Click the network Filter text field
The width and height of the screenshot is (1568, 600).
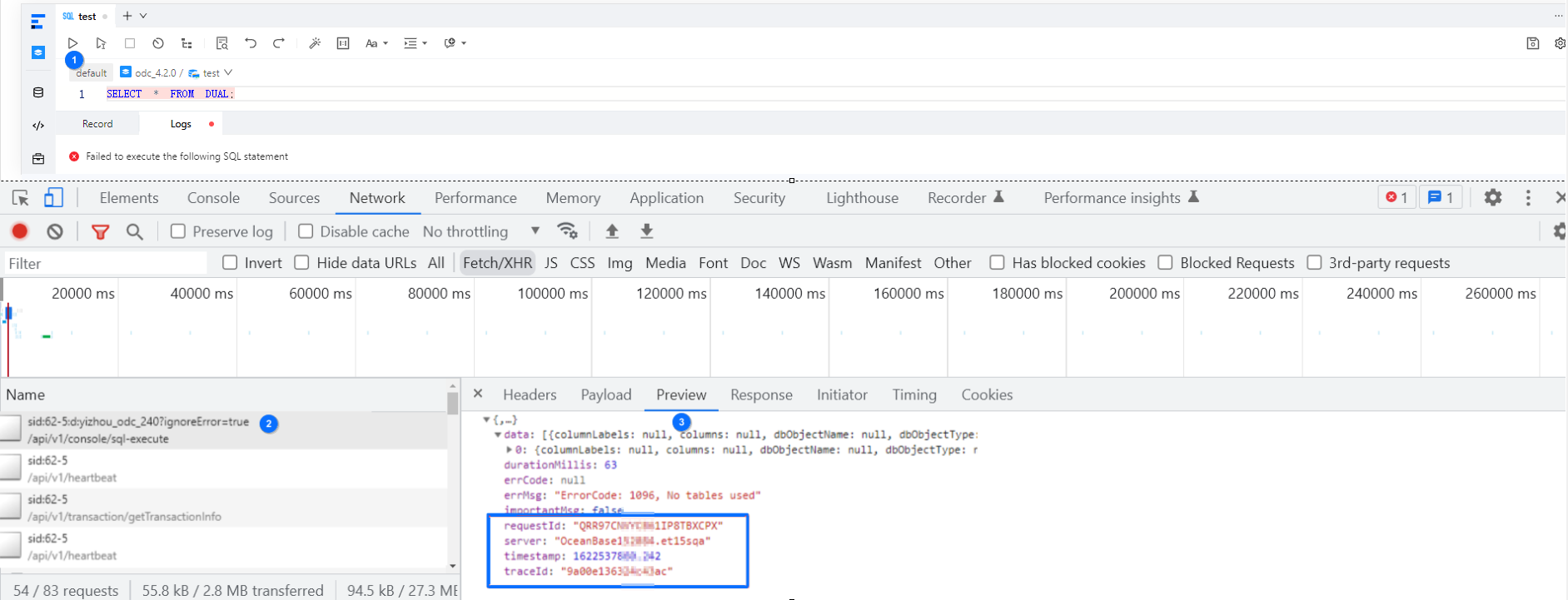tap(106, 264)
